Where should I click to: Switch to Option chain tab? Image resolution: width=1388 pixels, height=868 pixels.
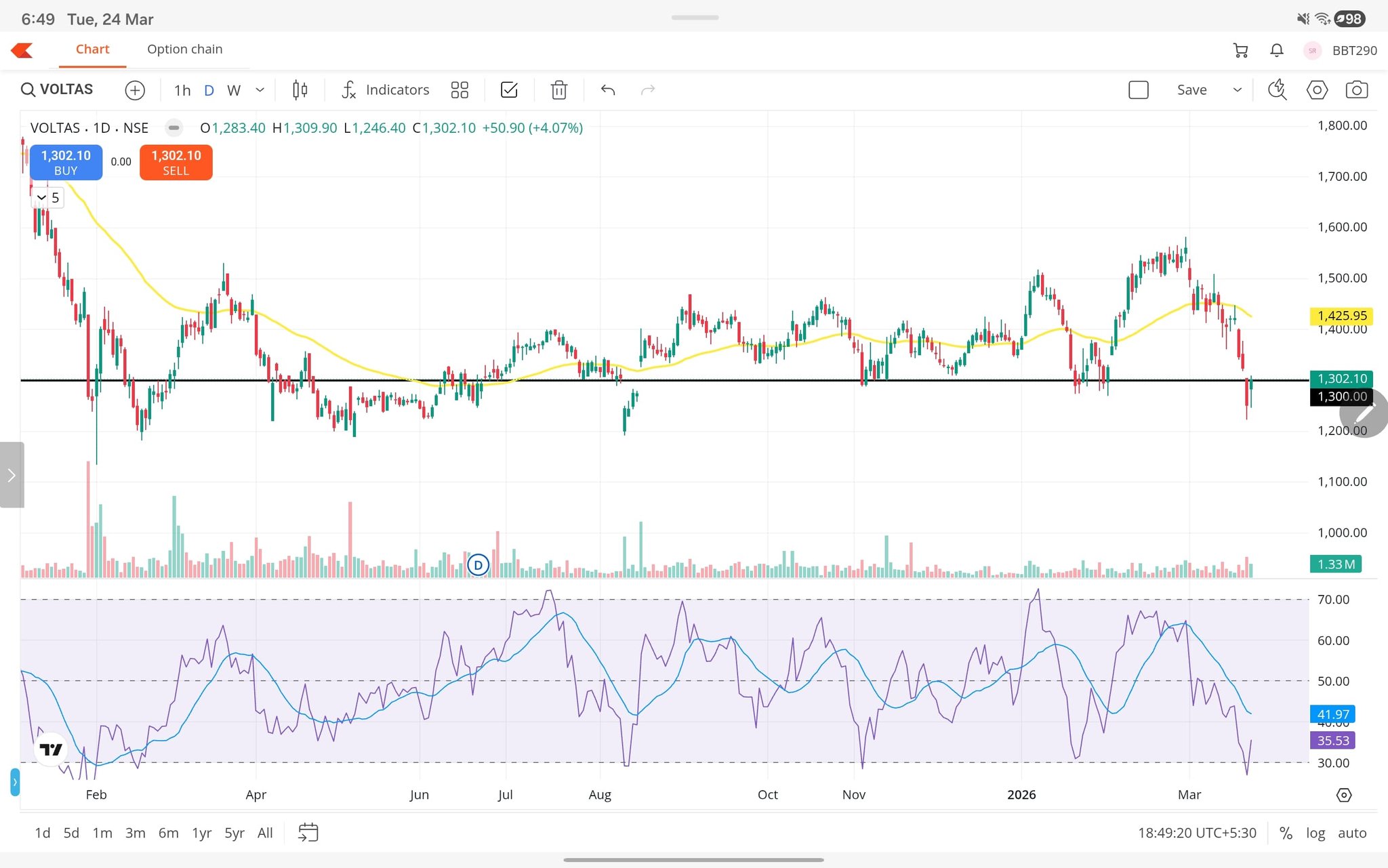click(x=184, y=49)
